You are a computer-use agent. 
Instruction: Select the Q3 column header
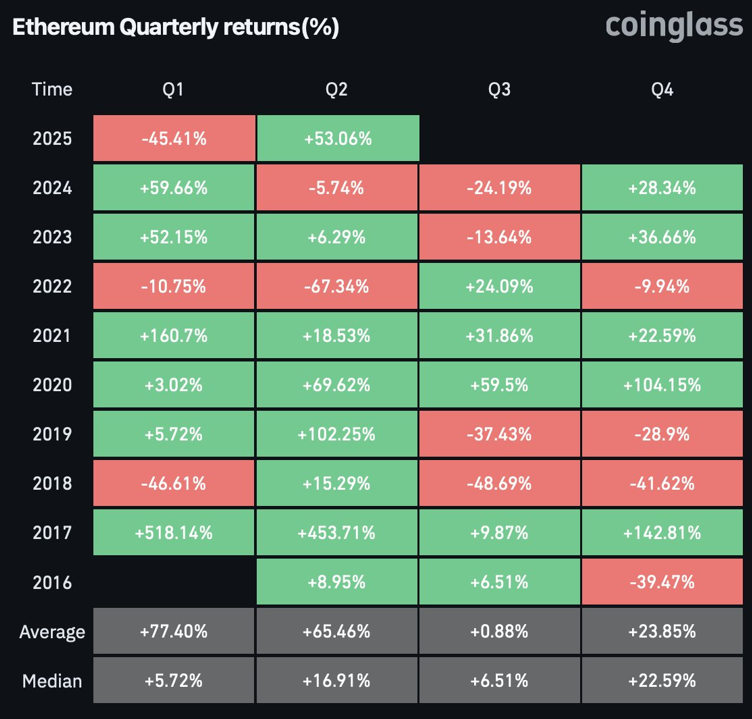point(499,90)
